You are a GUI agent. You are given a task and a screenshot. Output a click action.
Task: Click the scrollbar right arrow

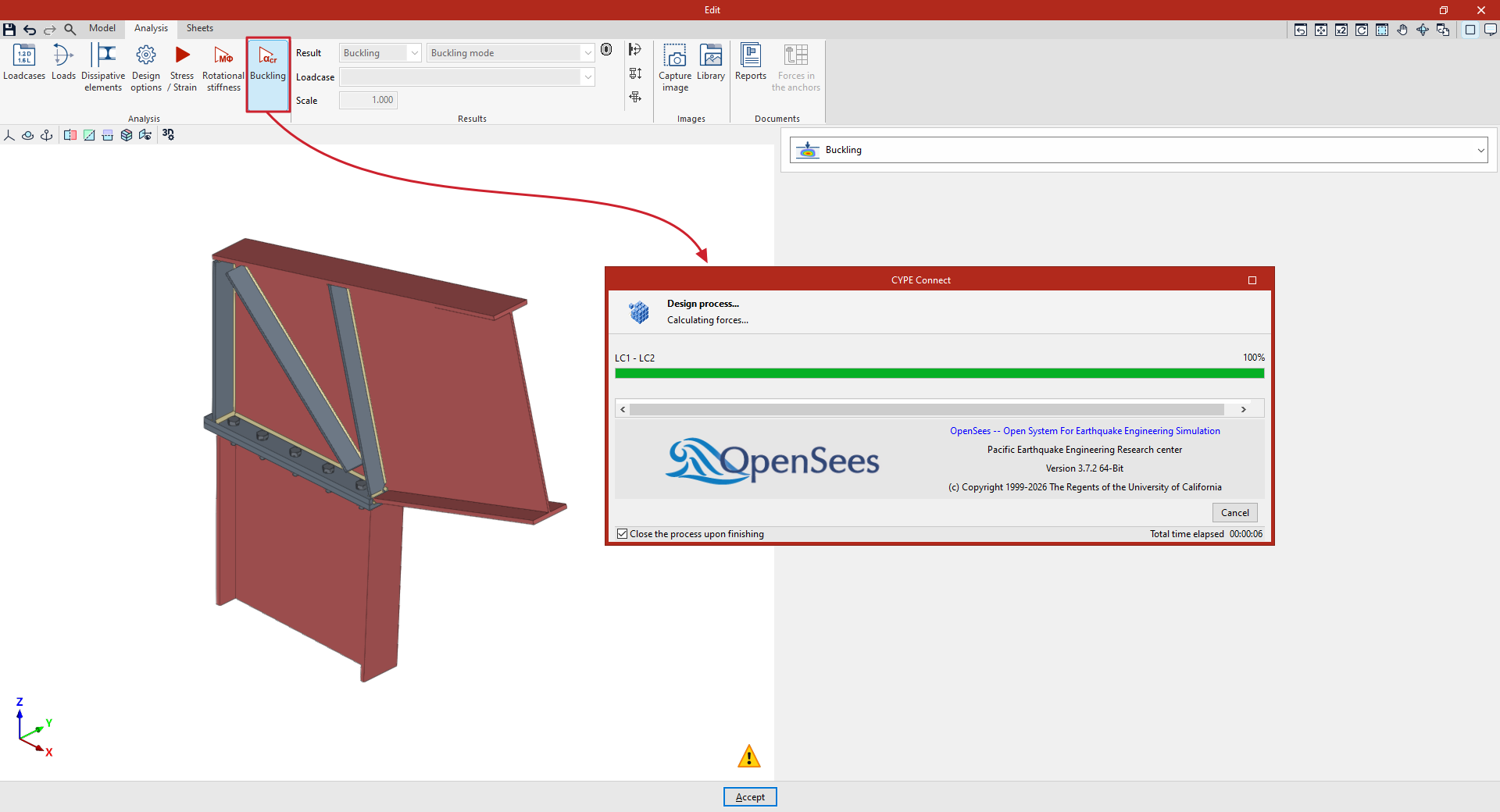click(x=1244, y=409)
